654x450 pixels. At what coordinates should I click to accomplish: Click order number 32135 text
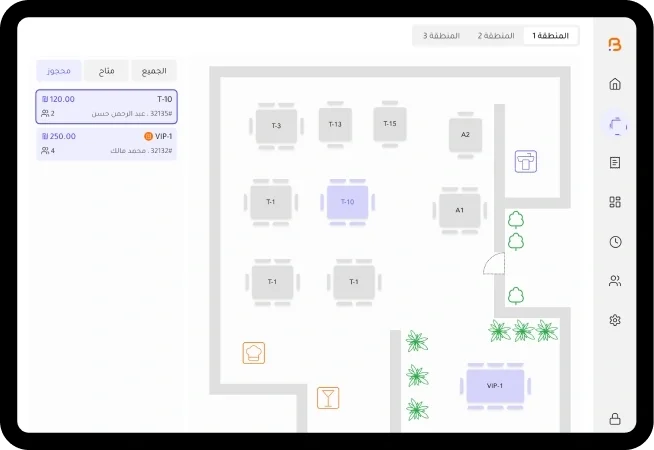point(161,113)
